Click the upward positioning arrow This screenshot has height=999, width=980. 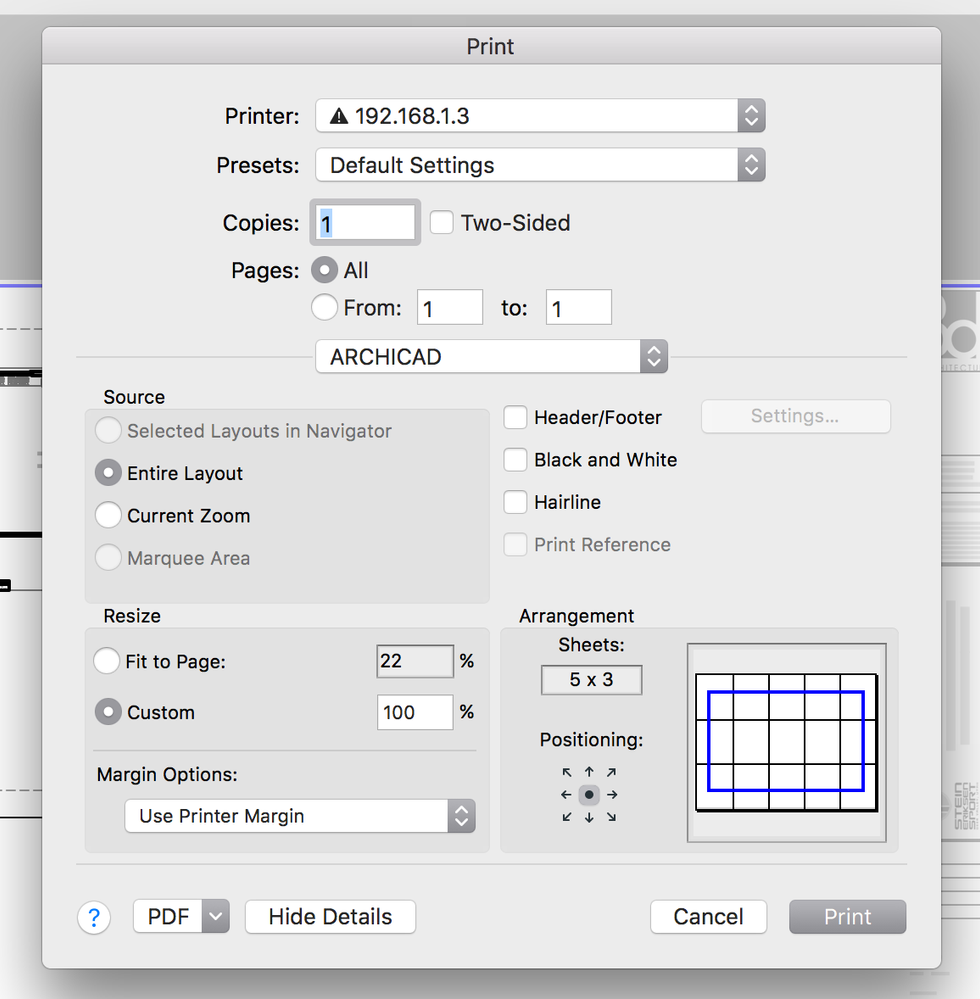589,772
